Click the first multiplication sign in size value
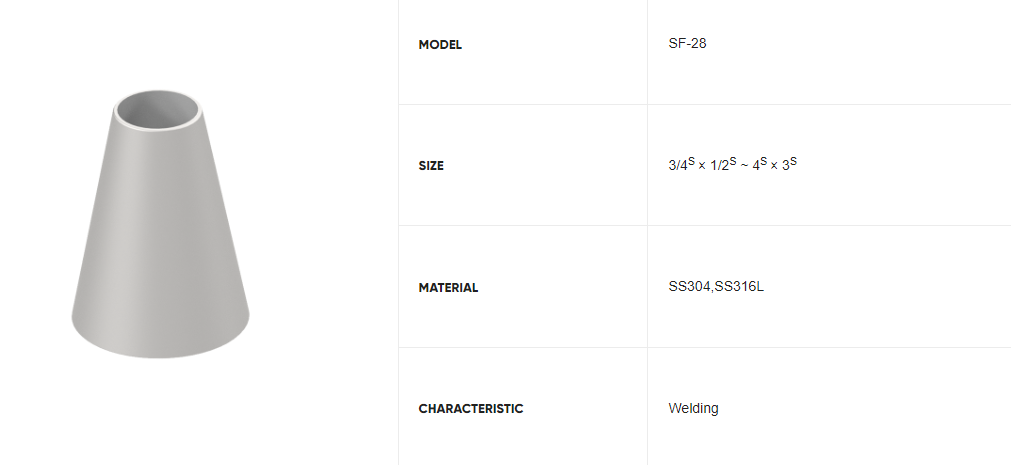Viewport: 1011px width, 465px height. pyautogui.click(x=702, y=166)
